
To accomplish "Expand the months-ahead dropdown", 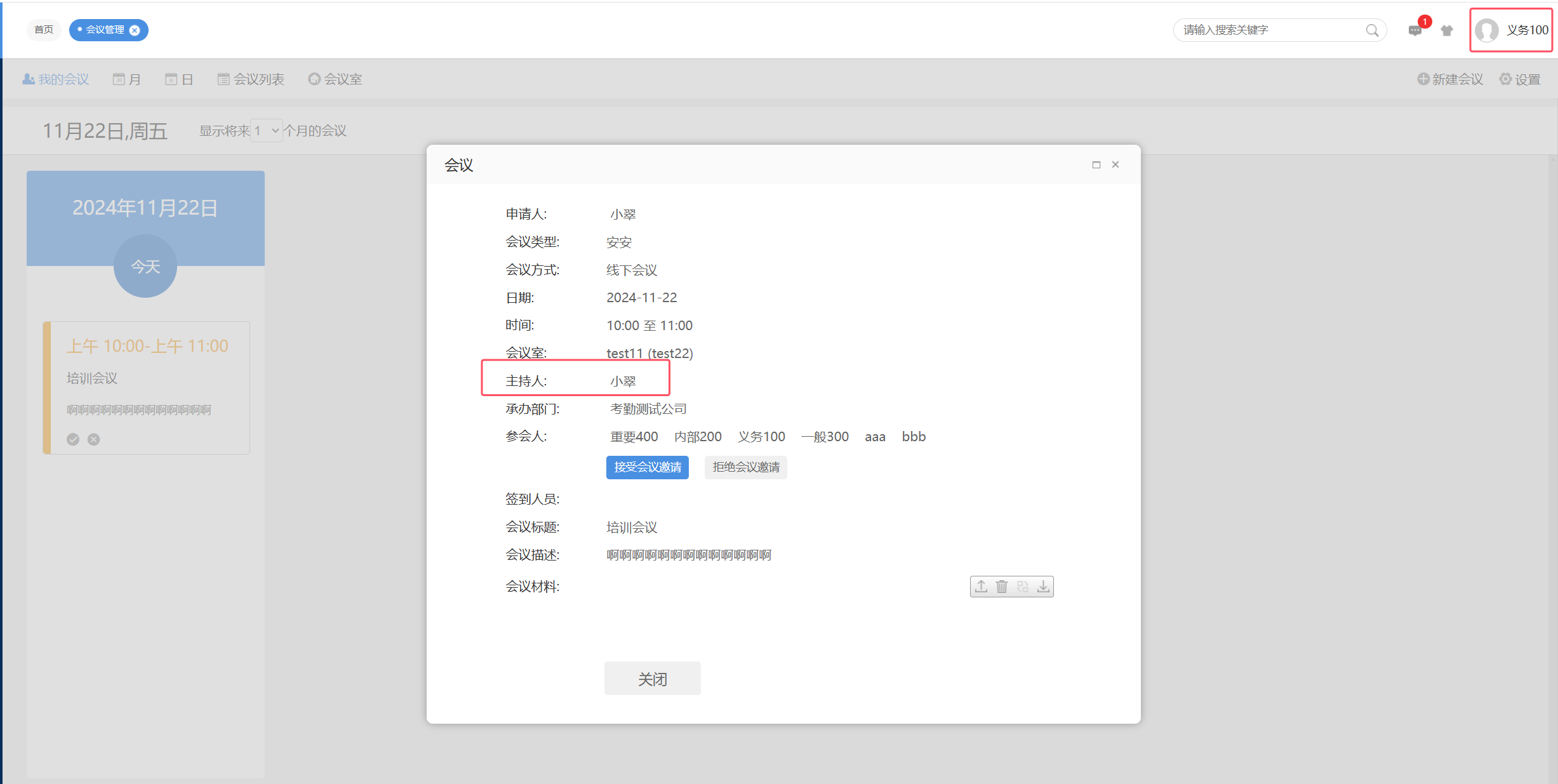I will tap(267, 131).
